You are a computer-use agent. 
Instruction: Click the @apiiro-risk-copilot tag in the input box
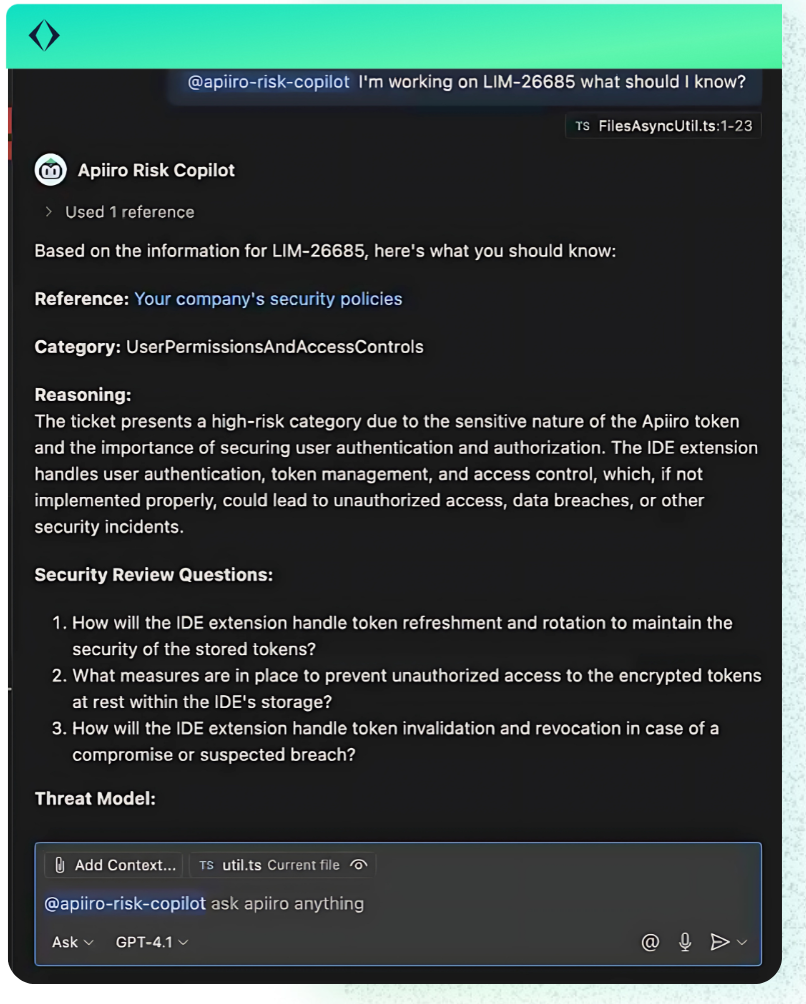[125, 904]
